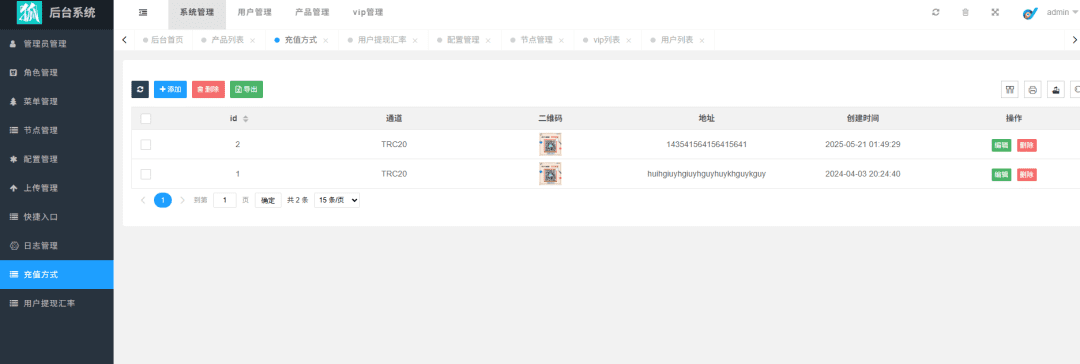Screen dimensions: 1080x364
Task: Click the admin avatar logo
Action: 1030,13
